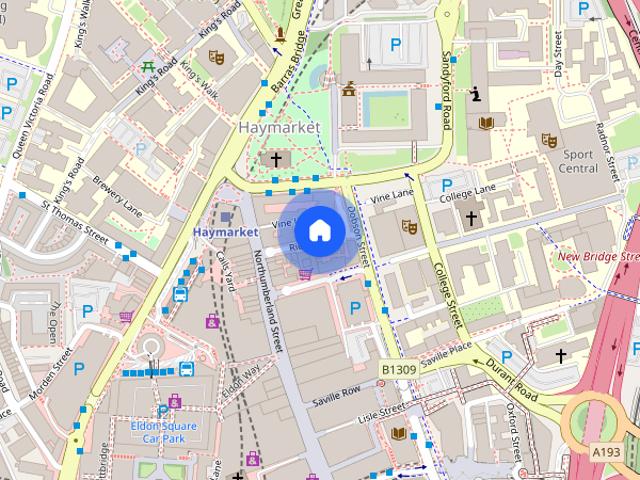Viewport: 640px width, 480px height.
Task: Select the shopping bag icon near Calls Yard
Action: pyautogui.click(x=212, y=321)
